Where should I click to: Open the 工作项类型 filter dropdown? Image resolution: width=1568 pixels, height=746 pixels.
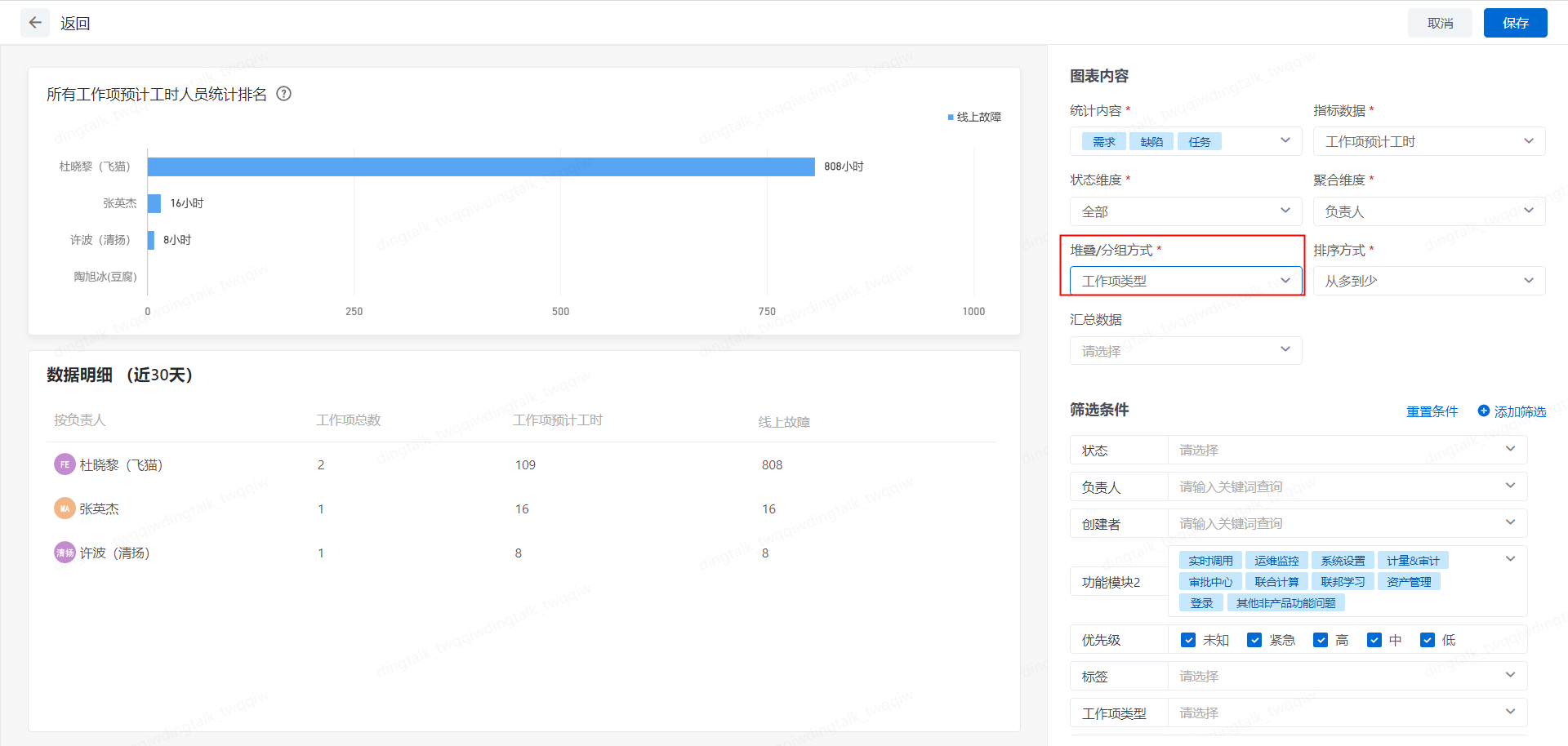click(x=1347, y=713)
